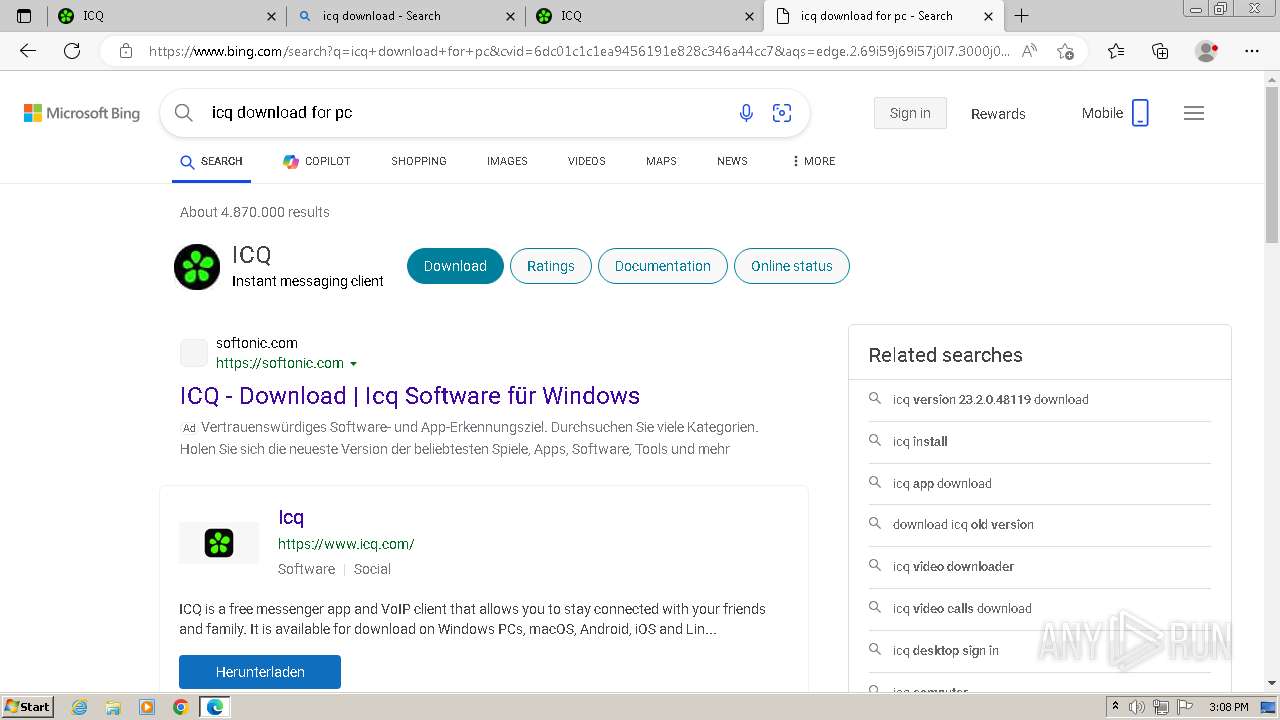Open Read aloud icon in address bar
The image size is (1280, 720).
(1029, 51)
